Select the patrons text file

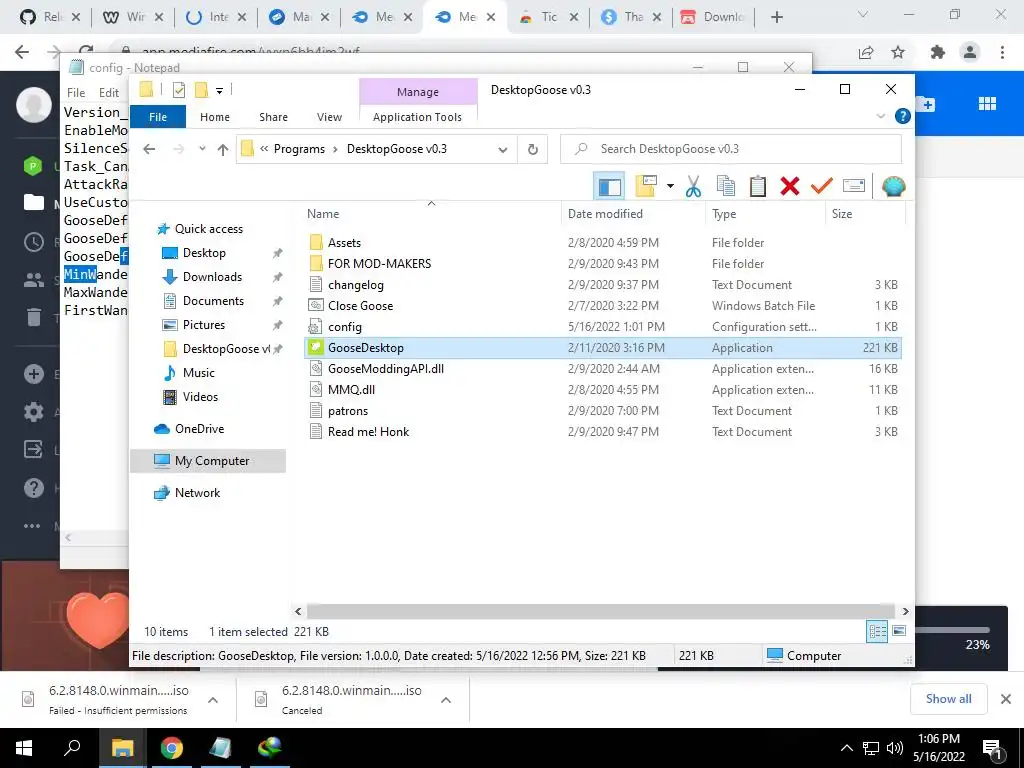click(x=347, y=411)
